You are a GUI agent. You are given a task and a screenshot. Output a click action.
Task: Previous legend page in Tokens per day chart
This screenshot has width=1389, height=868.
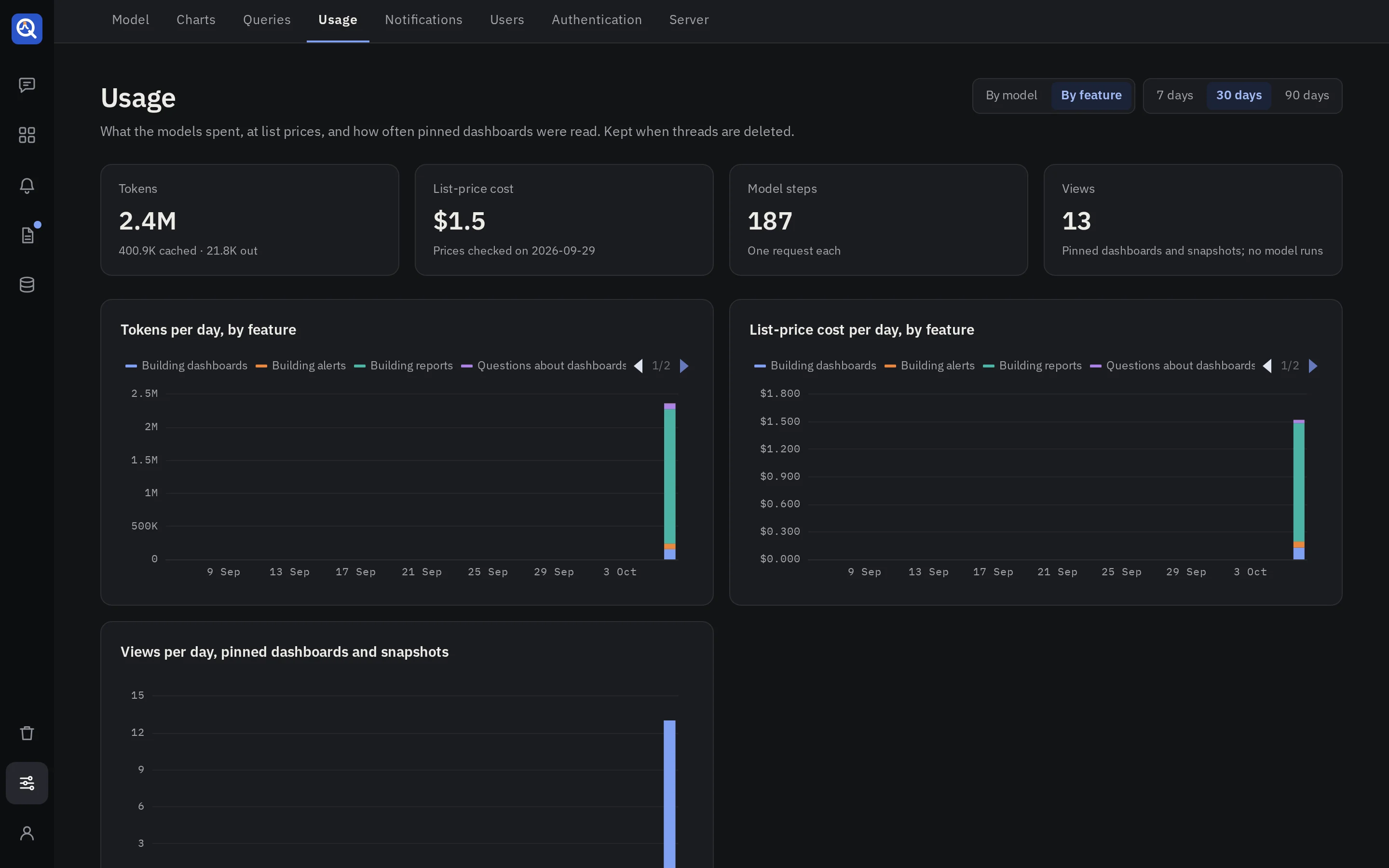pyautogui.click(x=638, y=366)
